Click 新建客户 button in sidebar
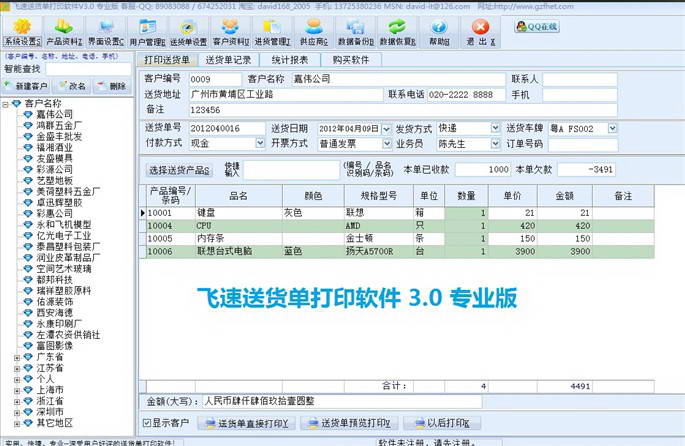The width and height of the screenshot is (685, 446). point(26,86)
